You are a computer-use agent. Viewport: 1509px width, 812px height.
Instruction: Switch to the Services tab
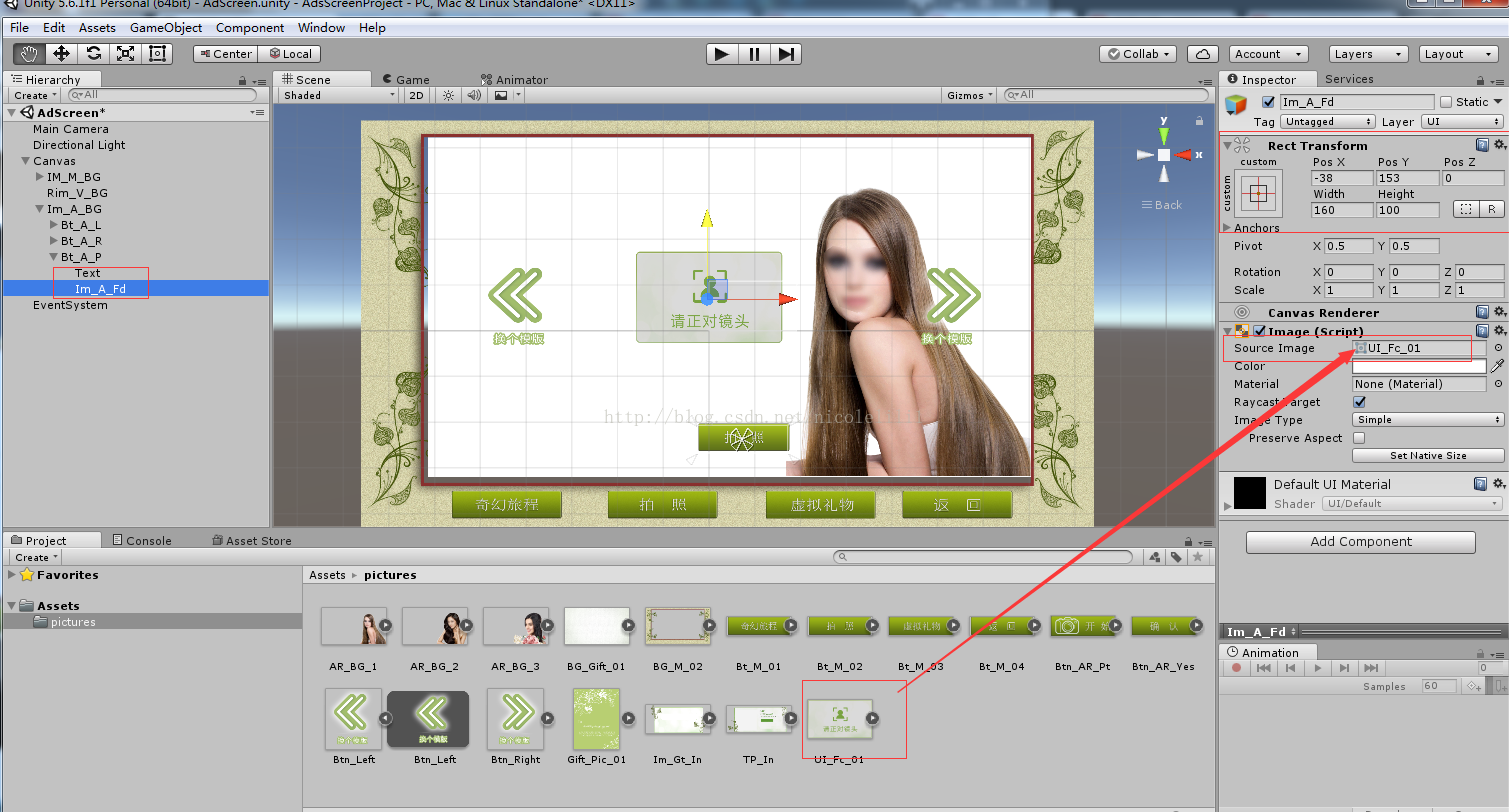(1349, 79)
